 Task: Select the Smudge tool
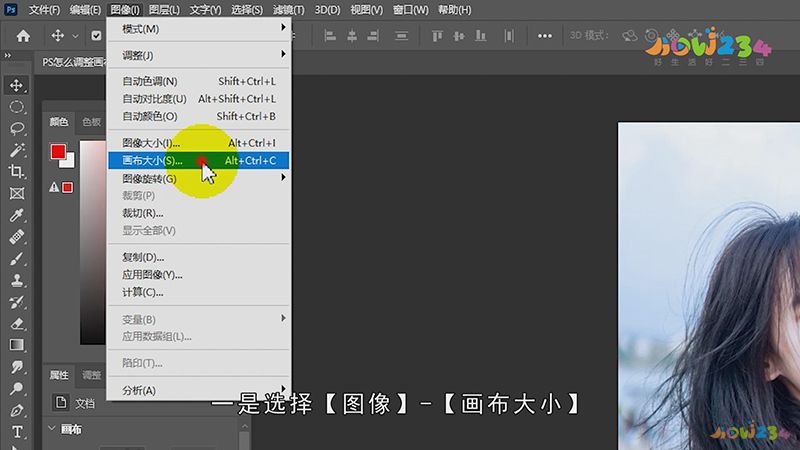(16, 367)
